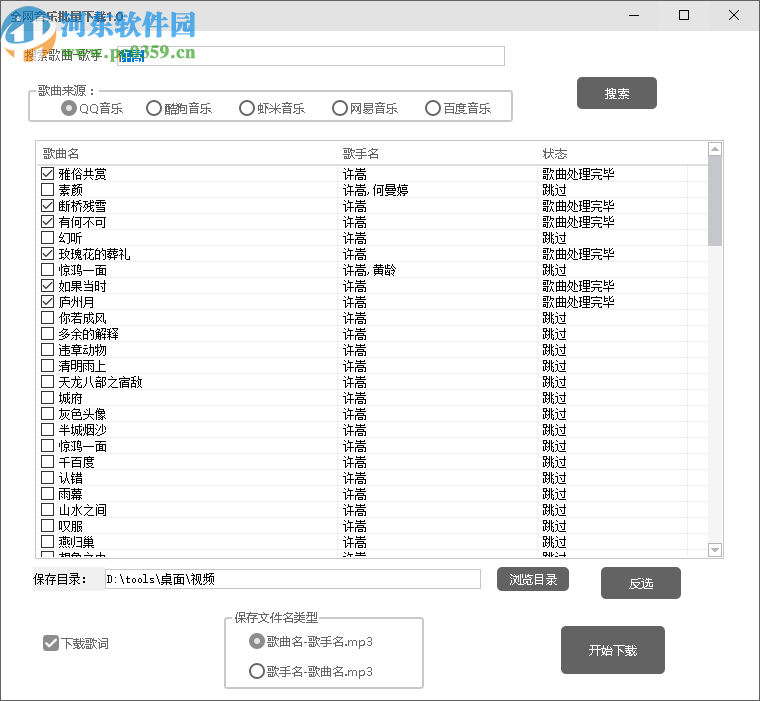Click the 保存目录 path input field
The width and height of the screenshot is (760, 701).
(293, 579)
